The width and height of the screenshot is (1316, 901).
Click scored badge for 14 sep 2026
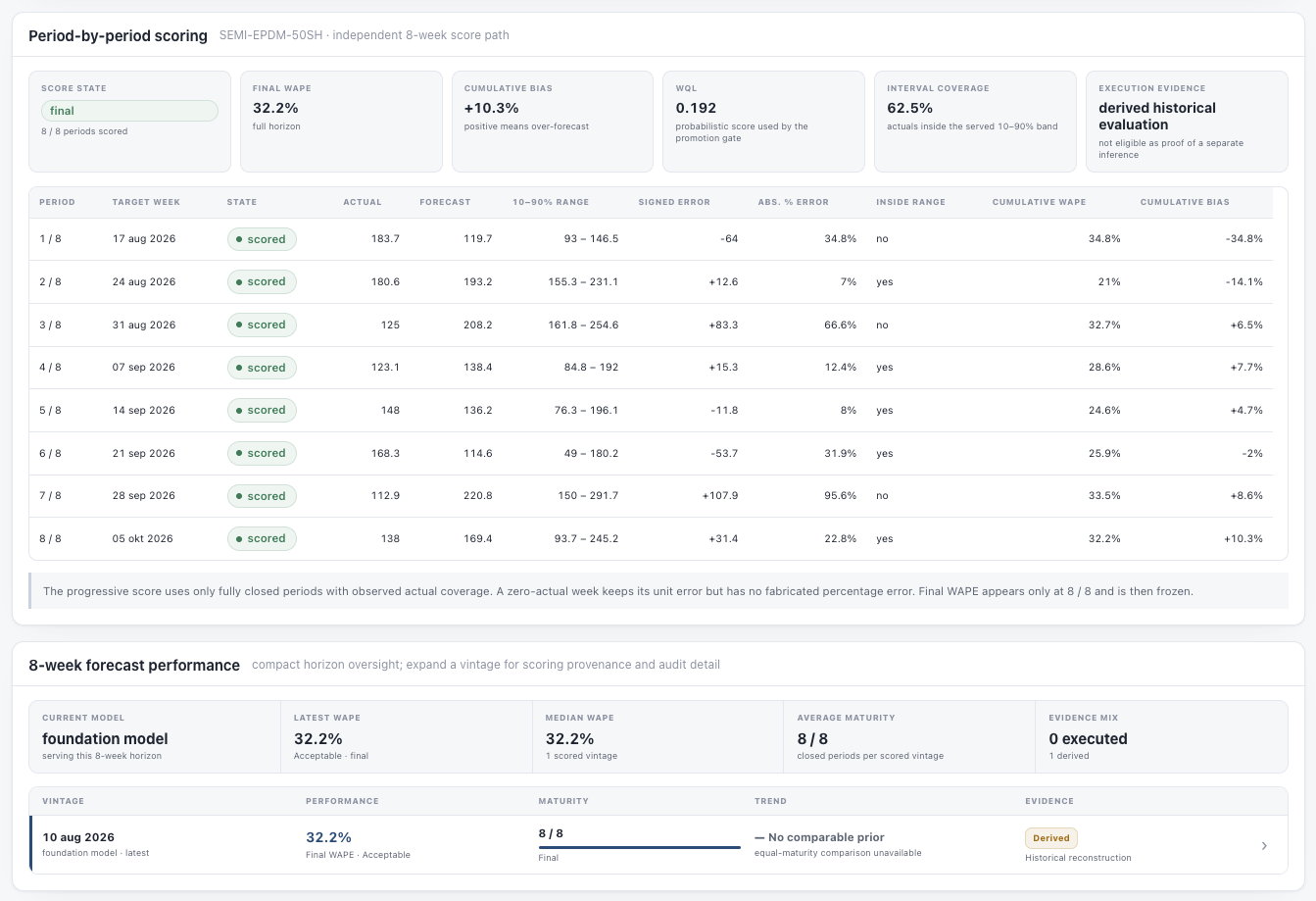click(x=262, y=410)
